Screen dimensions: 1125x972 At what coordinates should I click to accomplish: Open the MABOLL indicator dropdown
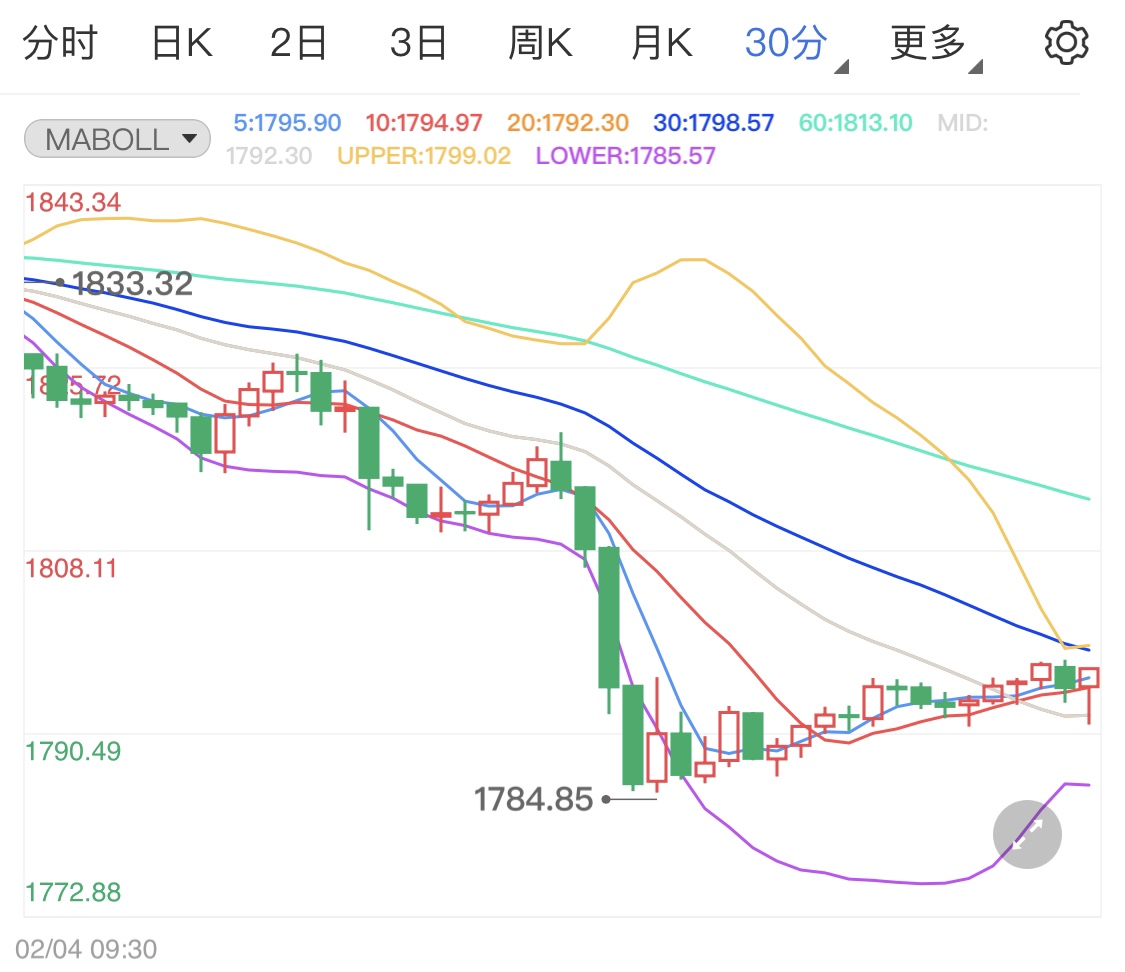(x=116, y=138)
